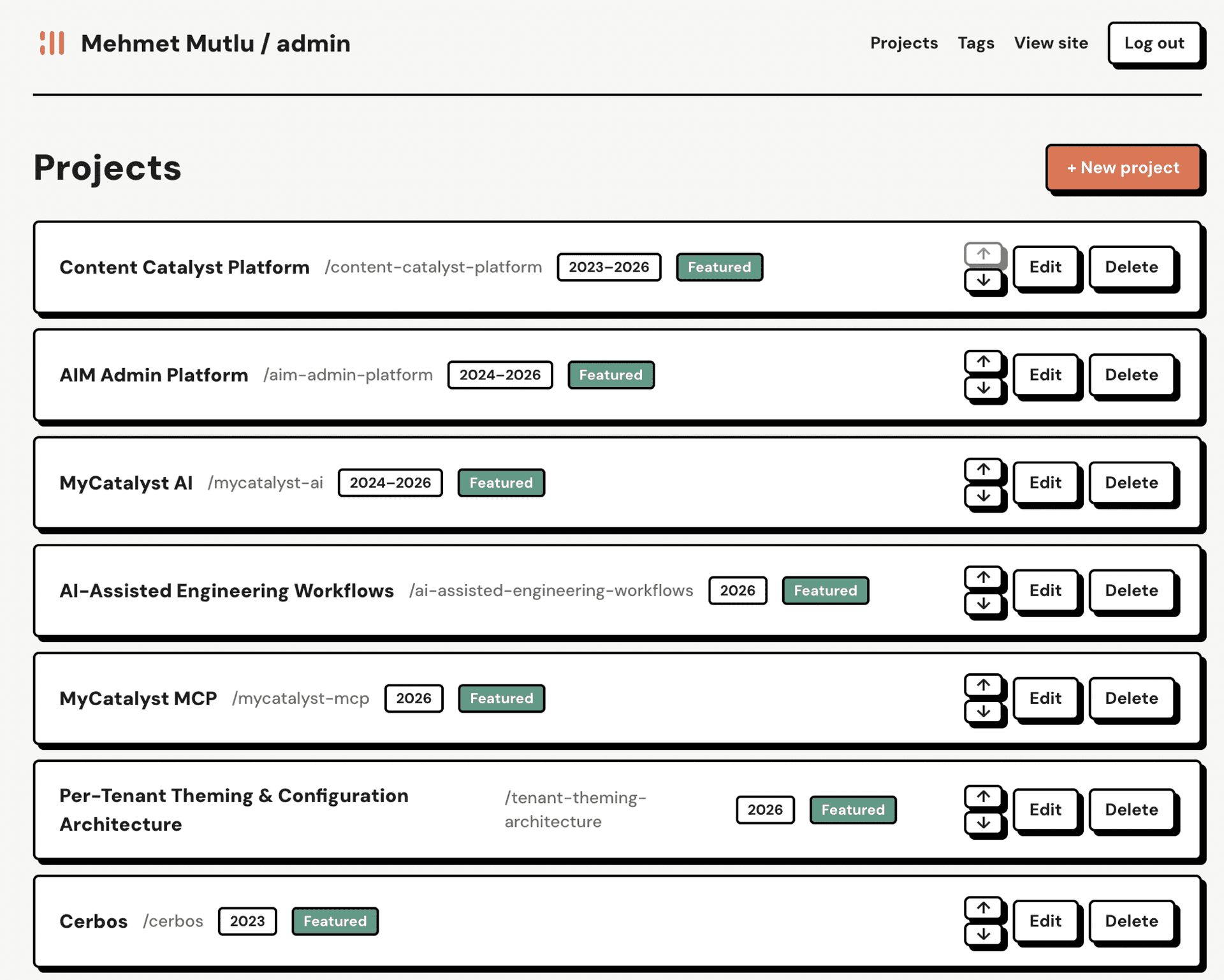Go to the Tags nav item
The image size is (1224, 980).
[x=976, y=43]
